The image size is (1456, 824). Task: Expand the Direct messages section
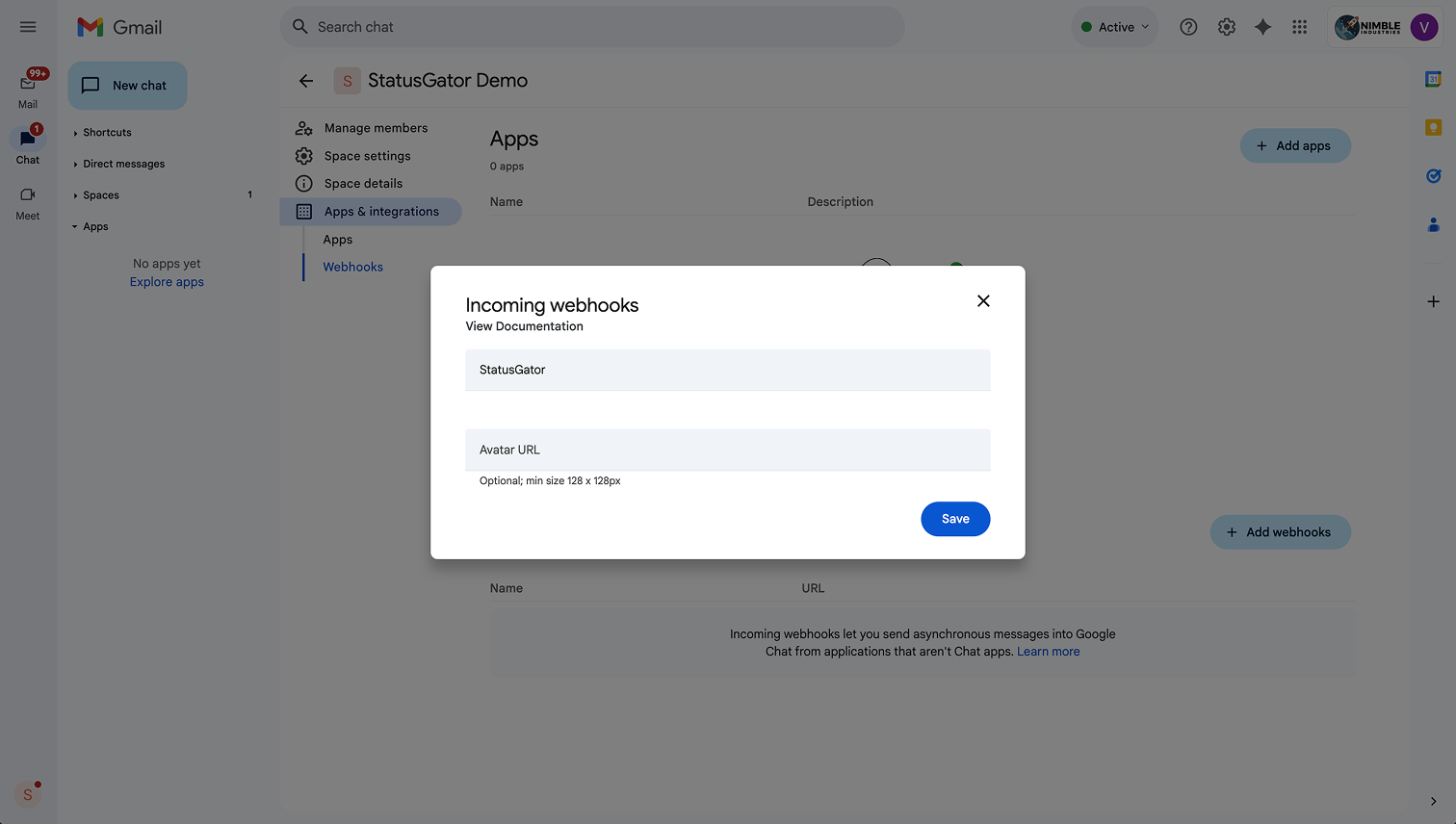click(123, 164)
